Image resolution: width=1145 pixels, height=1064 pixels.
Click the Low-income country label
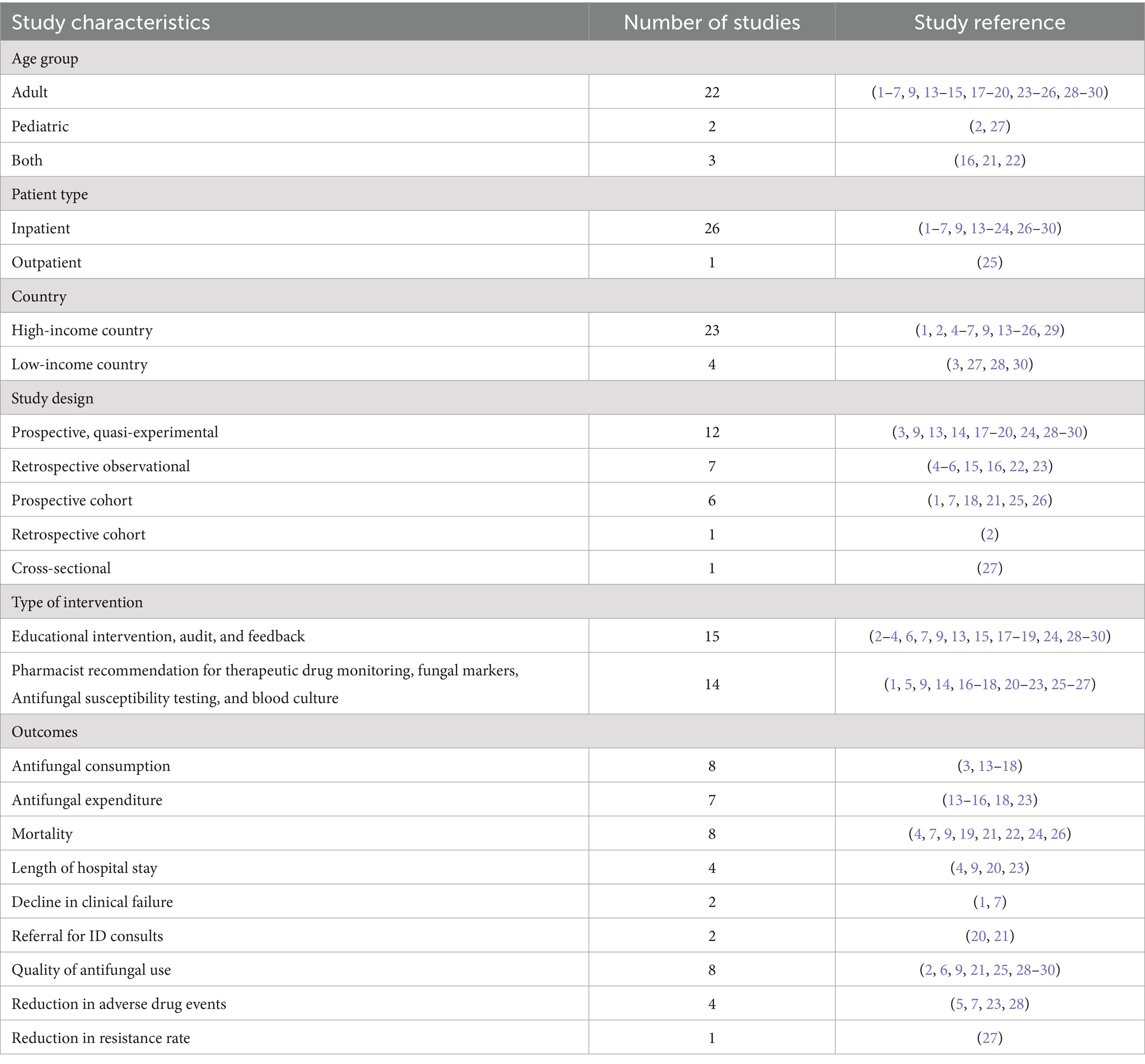click(x=79, y=364)
